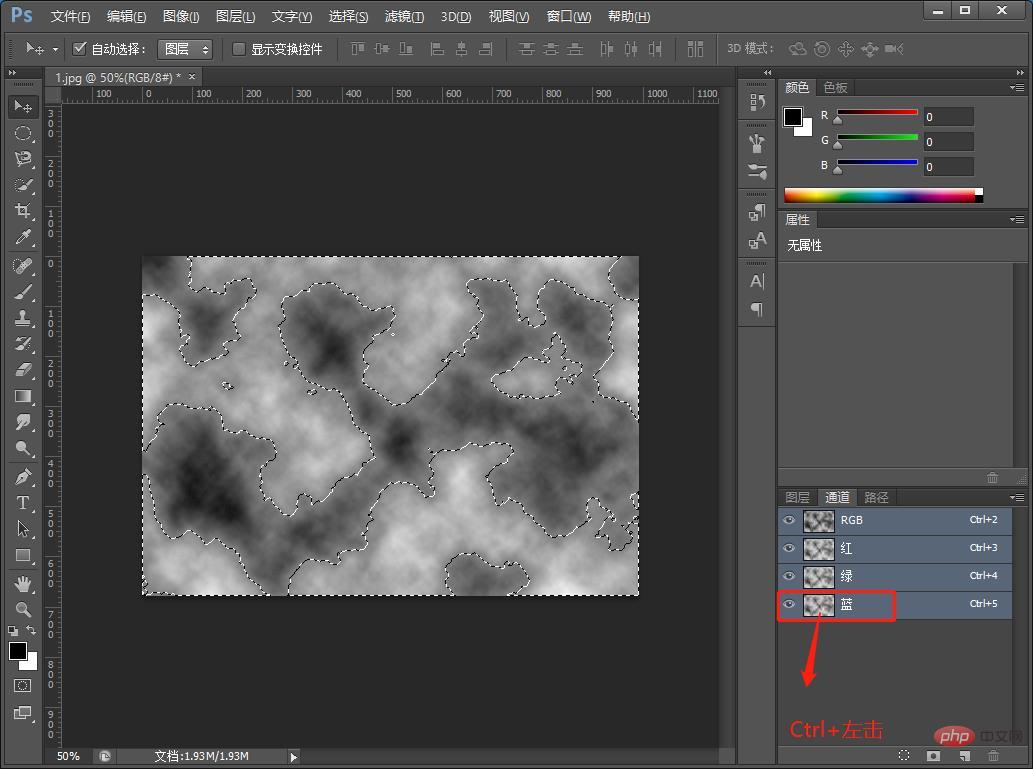Open the Character panel icon
Viewport: 1033px width, 769px height.
tap(757, 281)
